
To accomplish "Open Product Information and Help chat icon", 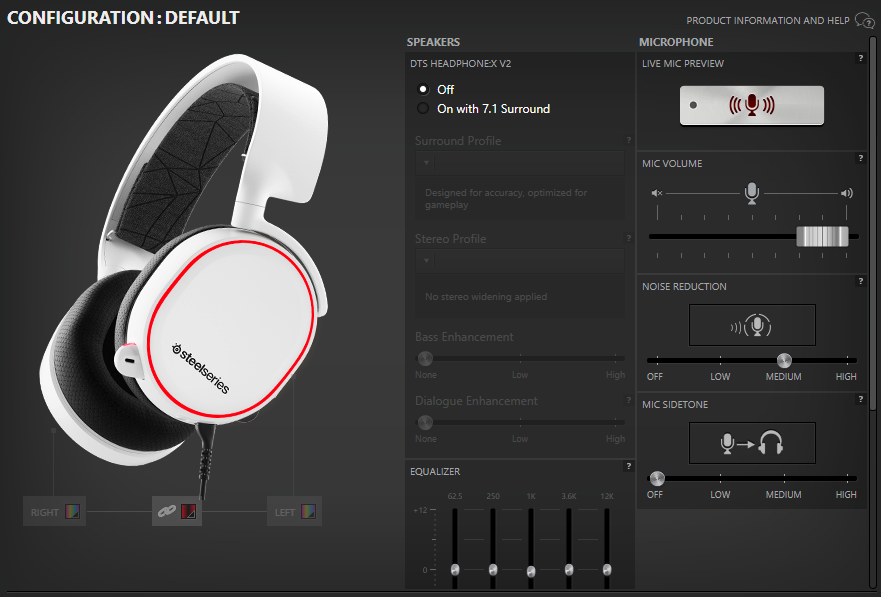I will 864,20.
